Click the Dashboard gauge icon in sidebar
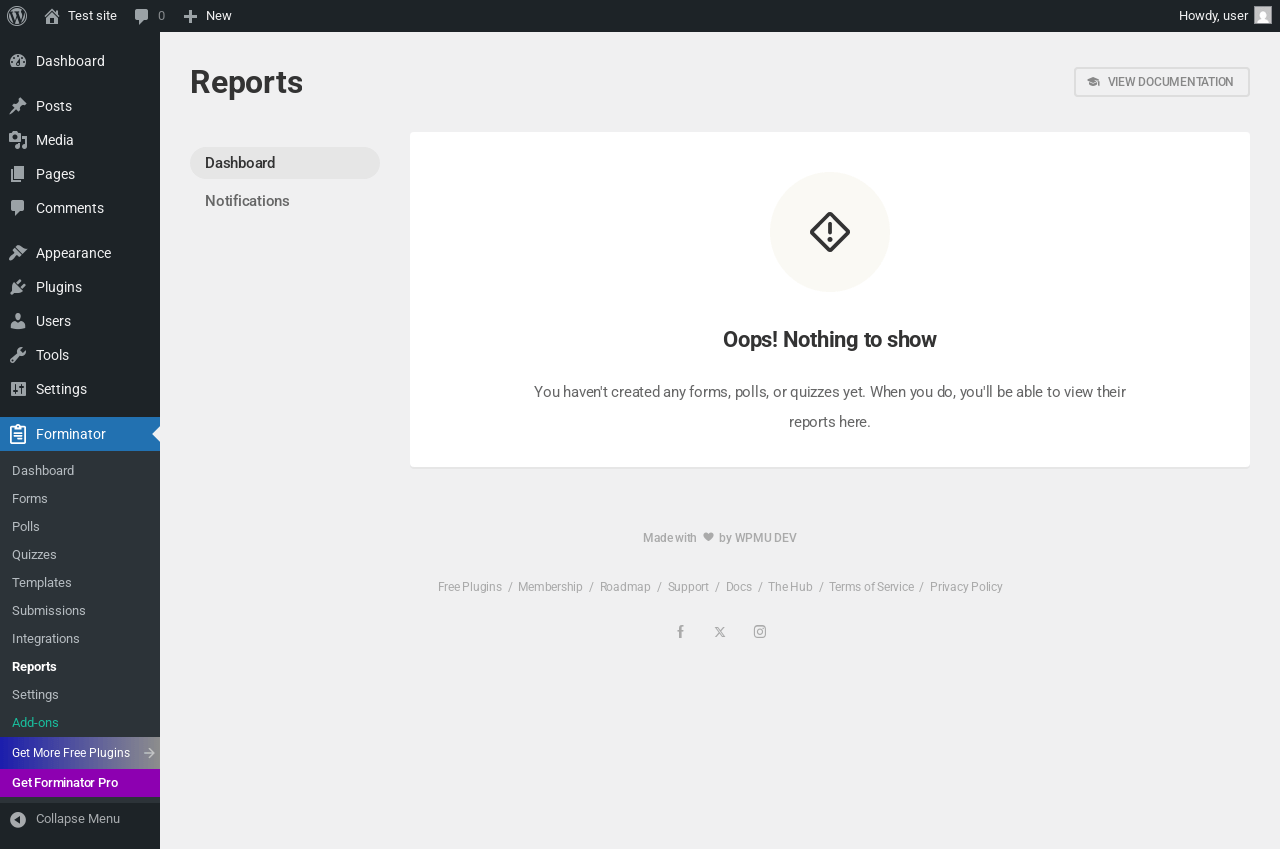 coord(18,61)
